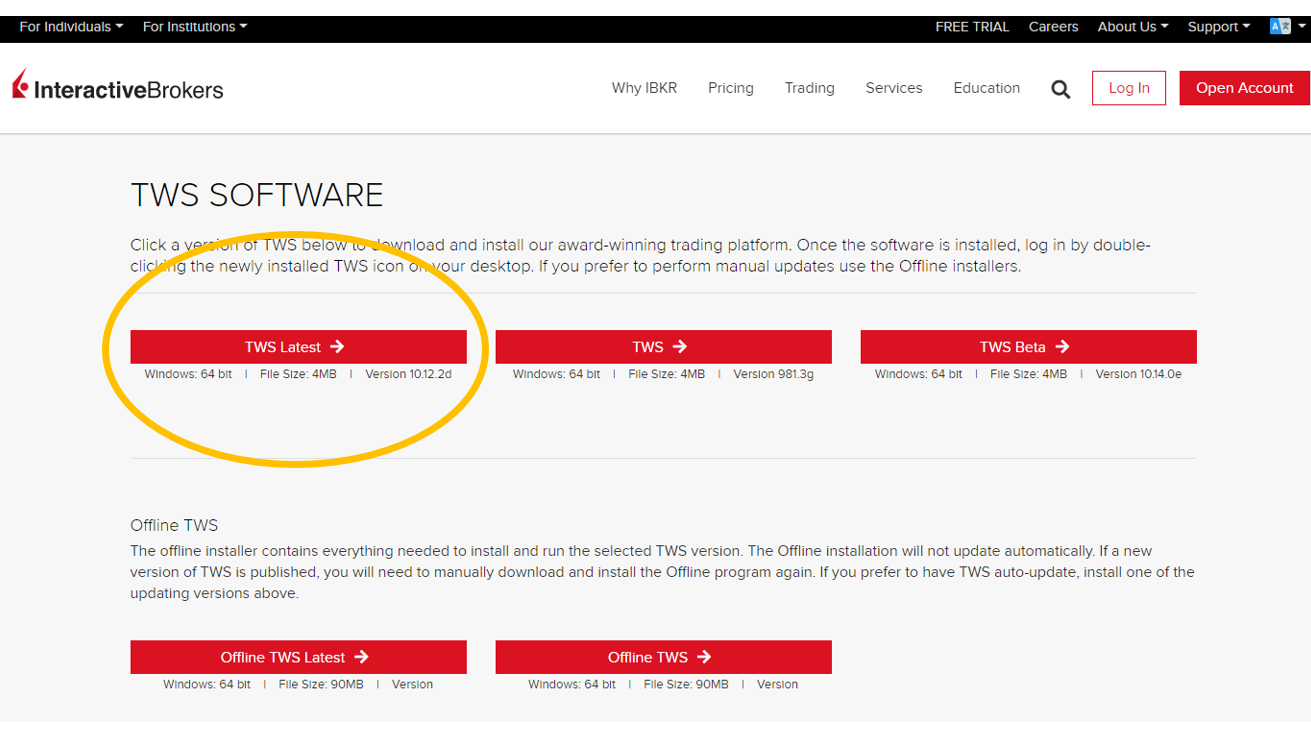Click the Offline TWS section heading
This screenshot has width=1311, height=739.
click(x=174, y=525)
